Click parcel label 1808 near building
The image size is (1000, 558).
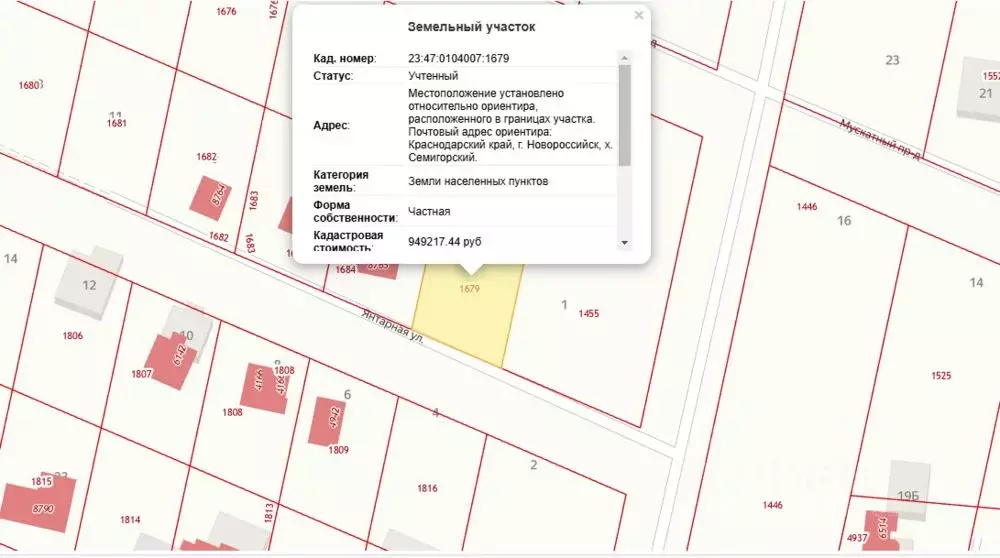tap(284, 371)
